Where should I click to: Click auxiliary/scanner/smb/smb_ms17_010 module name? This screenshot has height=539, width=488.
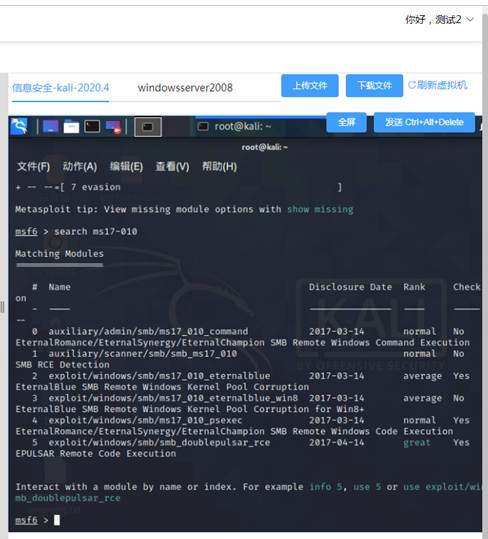143,354
